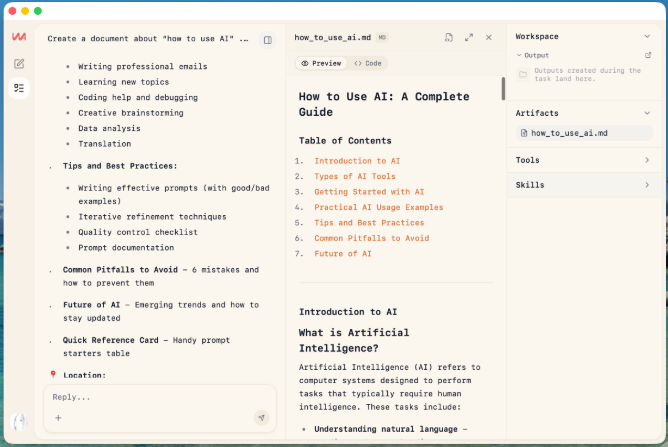
Task: Open the user avatar at sidebar bottom
Action: click(19, 422)
